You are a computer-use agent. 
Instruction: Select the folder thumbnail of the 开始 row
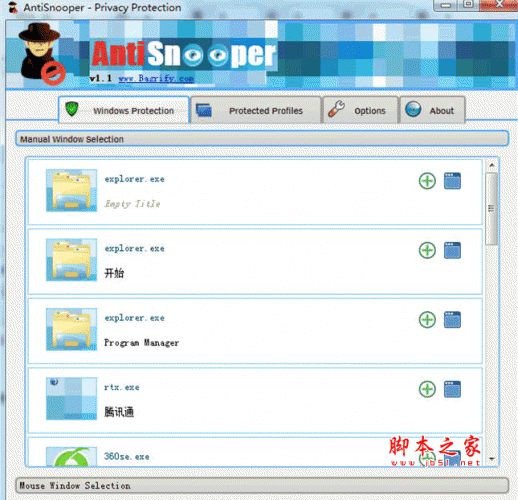(71, 260)
